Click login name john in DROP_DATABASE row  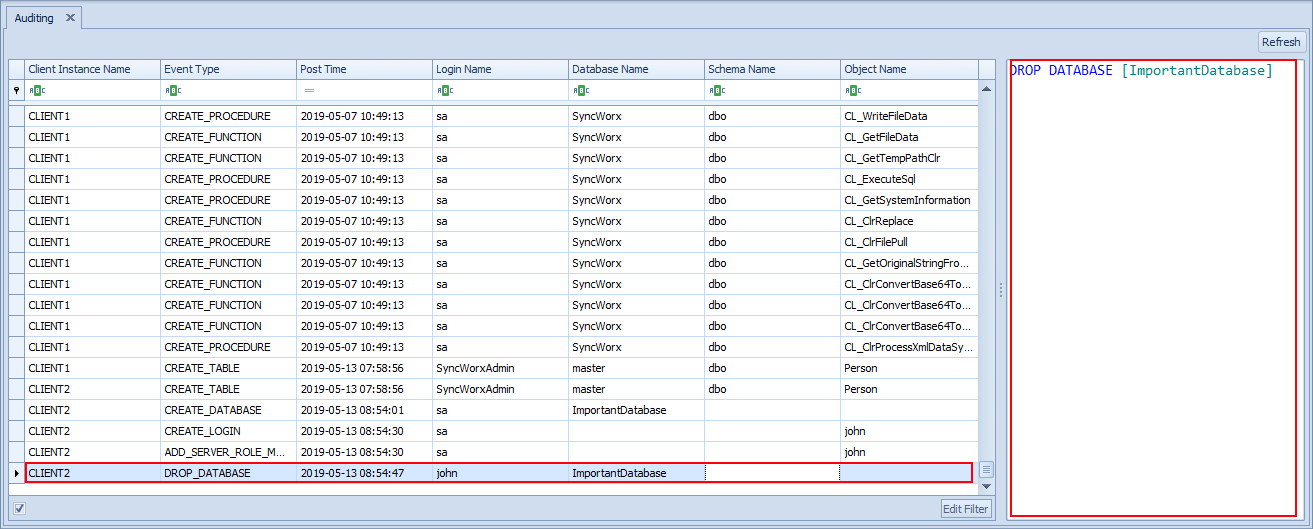coord(446,473)
